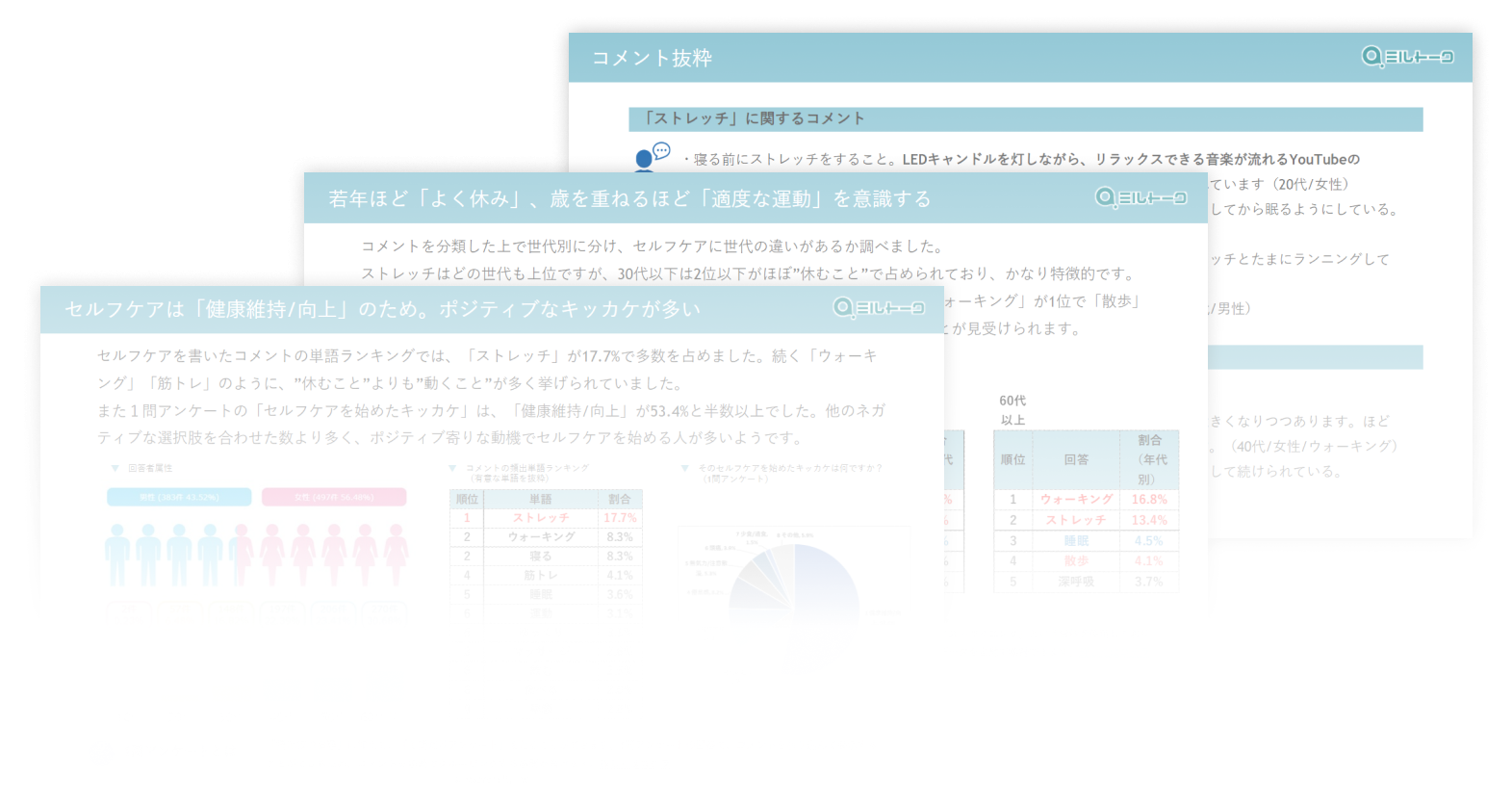This screenshot has height=804, width=1512.
Task: Click the triangle marker beside そのセルフケアを始めたキッカケは何ですか？
Action: click(685, 468)
